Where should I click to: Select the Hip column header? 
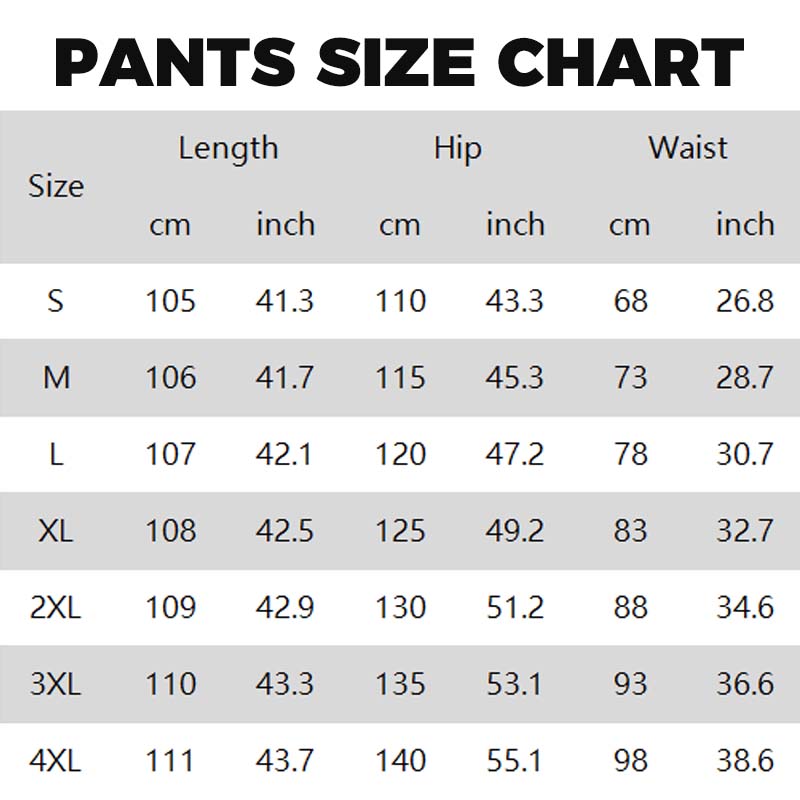(457, 149)
